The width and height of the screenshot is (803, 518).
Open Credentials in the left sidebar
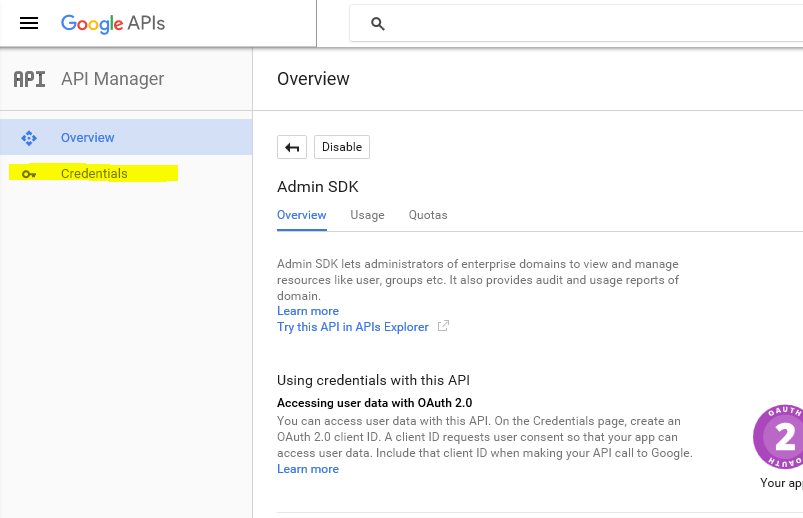(x=94, y=174)
